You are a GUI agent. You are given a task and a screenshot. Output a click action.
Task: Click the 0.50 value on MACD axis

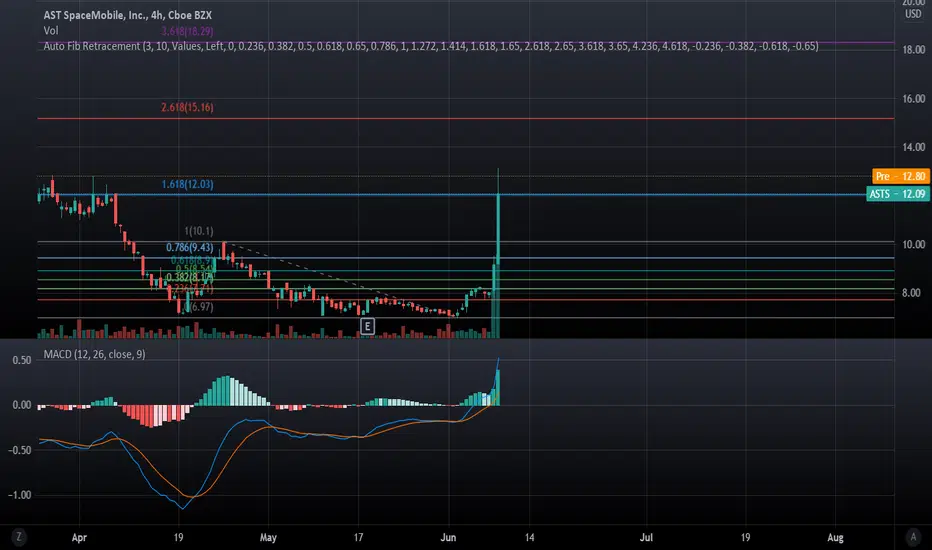(x=22, y=360)
